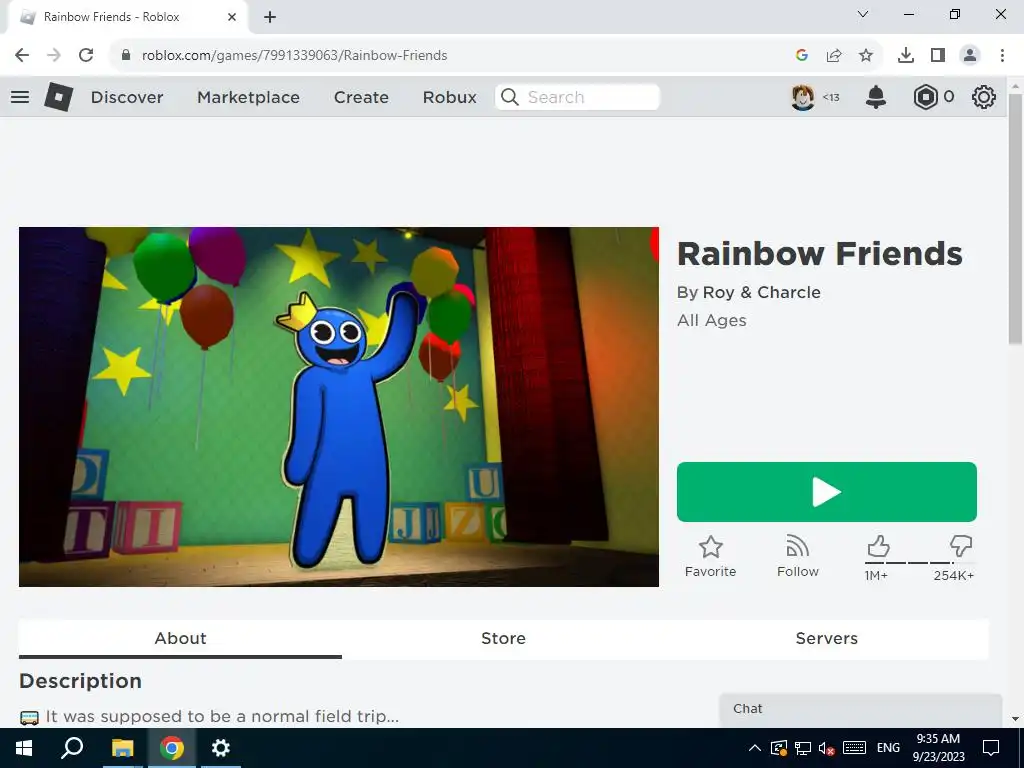Go to the Create page
The image size is (1024, 768).
click(x=361, y=97)
